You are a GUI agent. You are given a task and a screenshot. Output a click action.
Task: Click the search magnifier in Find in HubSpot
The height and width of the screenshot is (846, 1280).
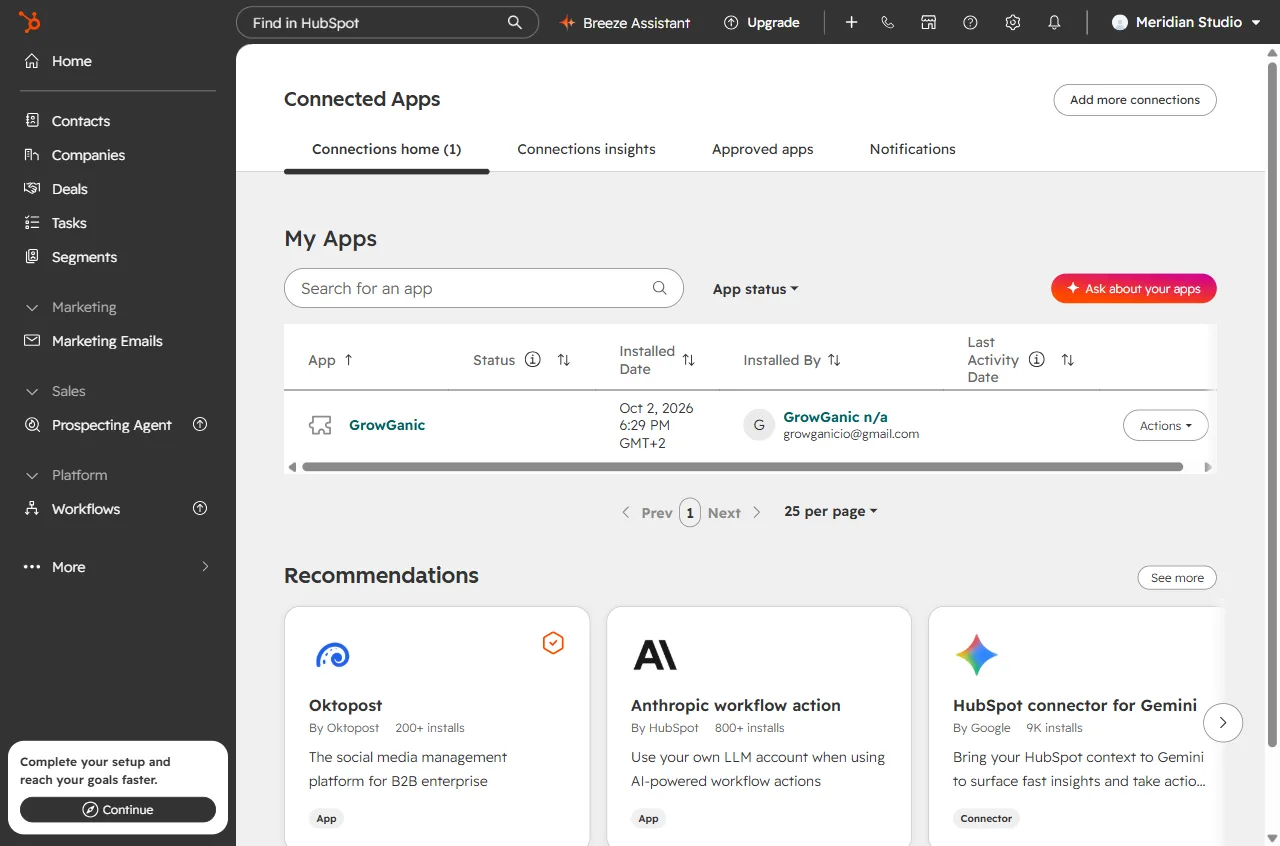(x=515, y=22)
